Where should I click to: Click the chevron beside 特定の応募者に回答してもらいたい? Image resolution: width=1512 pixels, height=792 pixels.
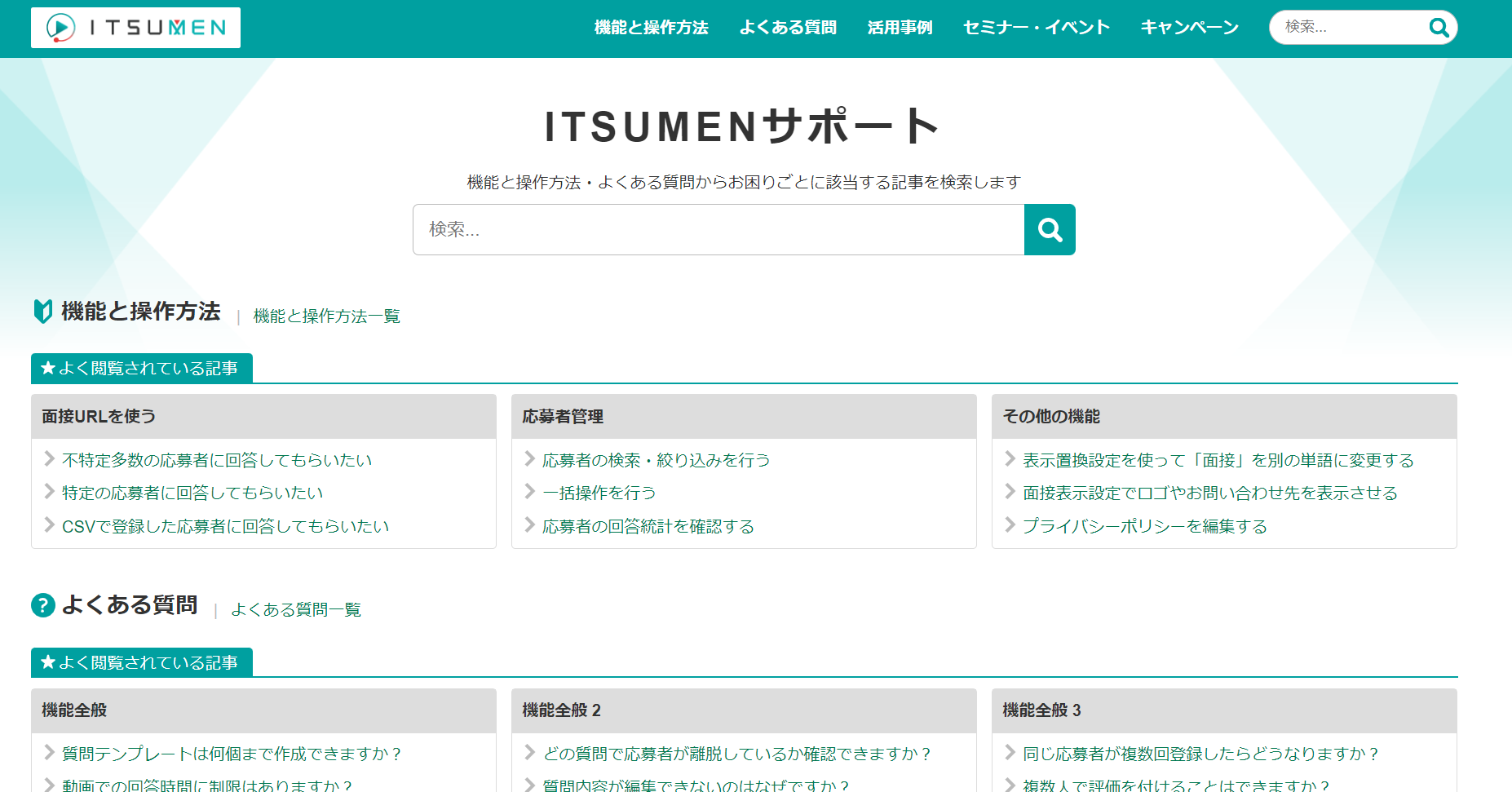coord(49,491)
